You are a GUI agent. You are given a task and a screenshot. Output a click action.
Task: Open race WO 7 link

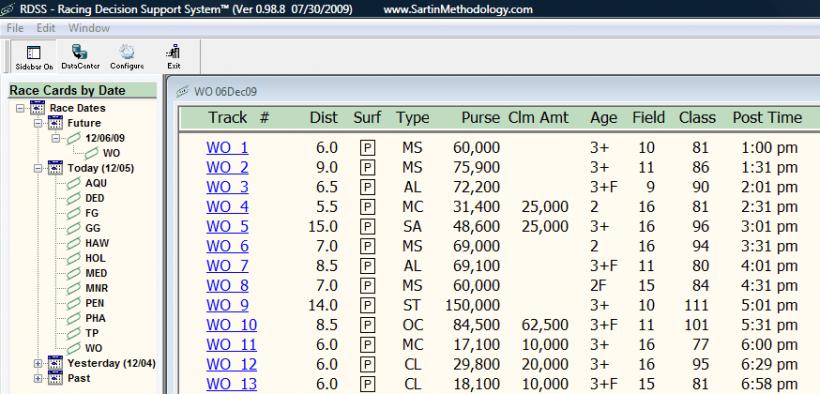[x=227, y=266]
